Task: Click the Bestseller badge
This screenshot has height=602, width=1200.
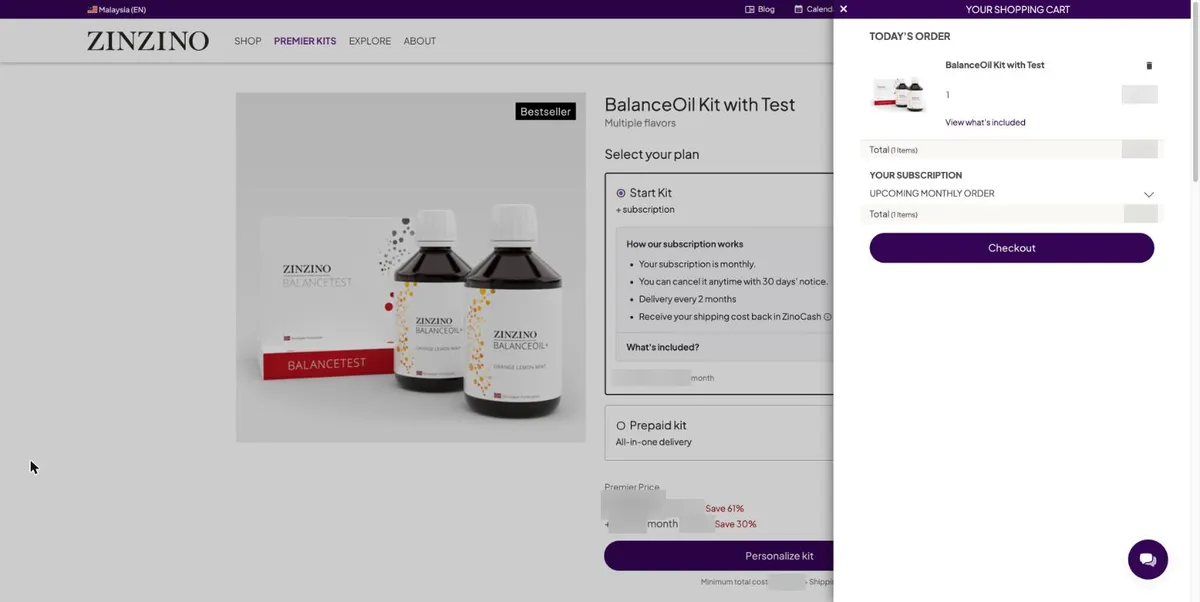Action: coord(546,111)
